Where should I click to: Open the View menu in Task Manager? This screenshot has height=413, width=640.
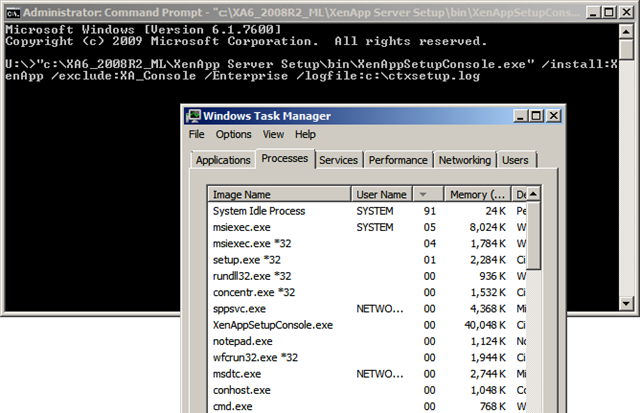(x=273, y=134)
